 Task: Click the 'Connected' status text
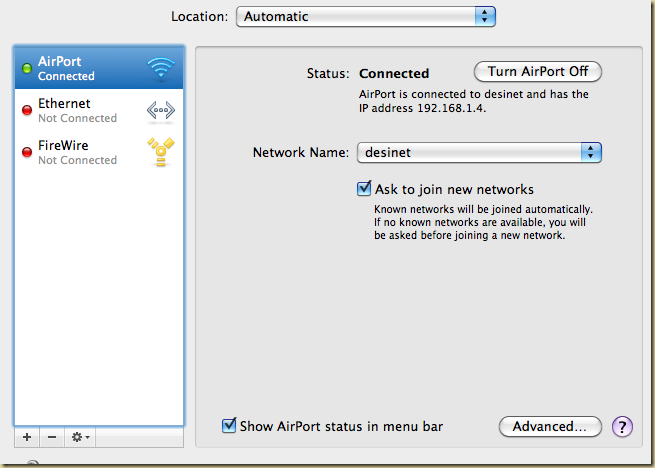[394, 74]
